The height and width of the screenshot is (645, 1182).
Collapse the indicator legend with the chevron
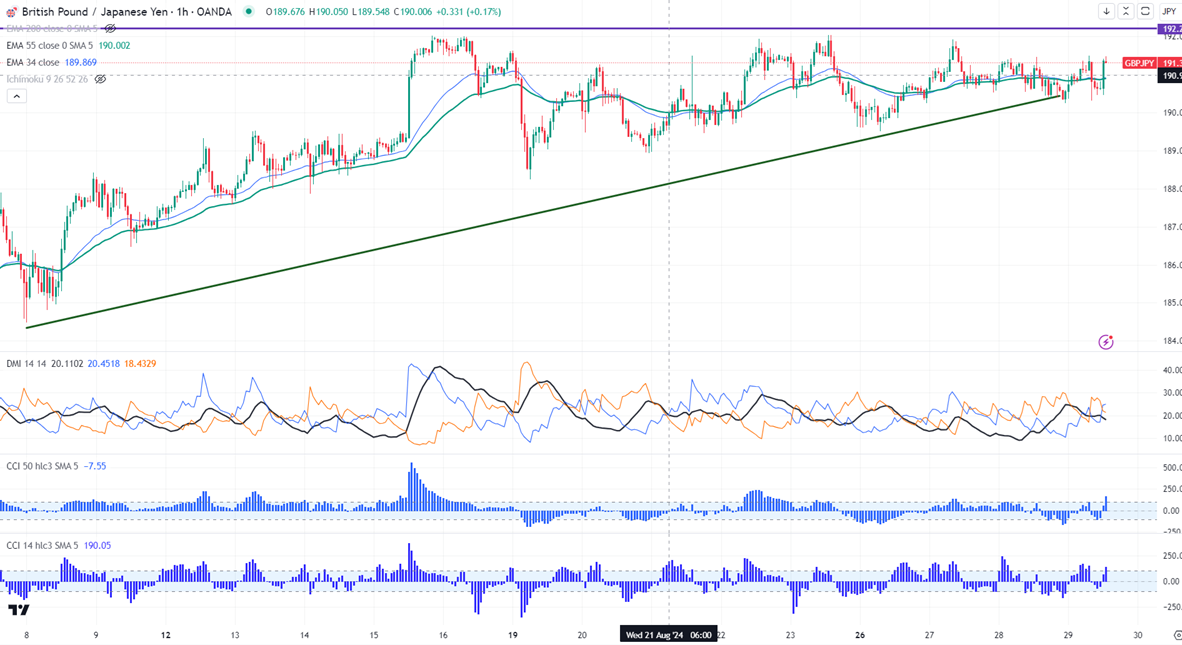click(x=16, y=96)
